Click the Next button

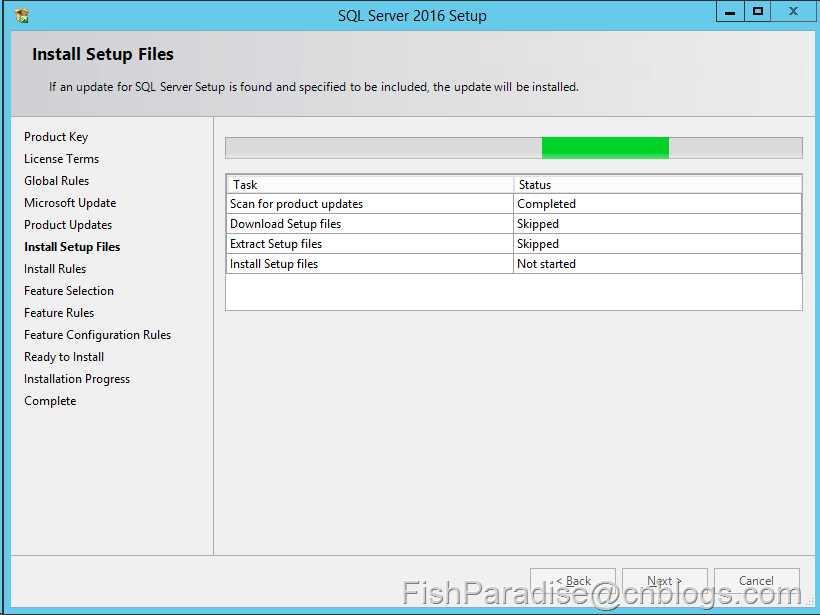coord(665,581)
